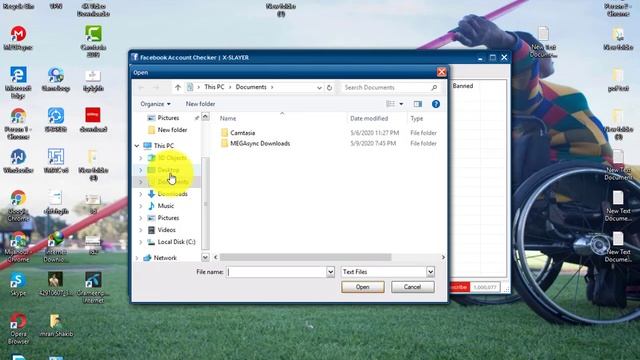Open the red 'download' desktop icon
The height and width of the screenshot is (360, 640).
93,120
